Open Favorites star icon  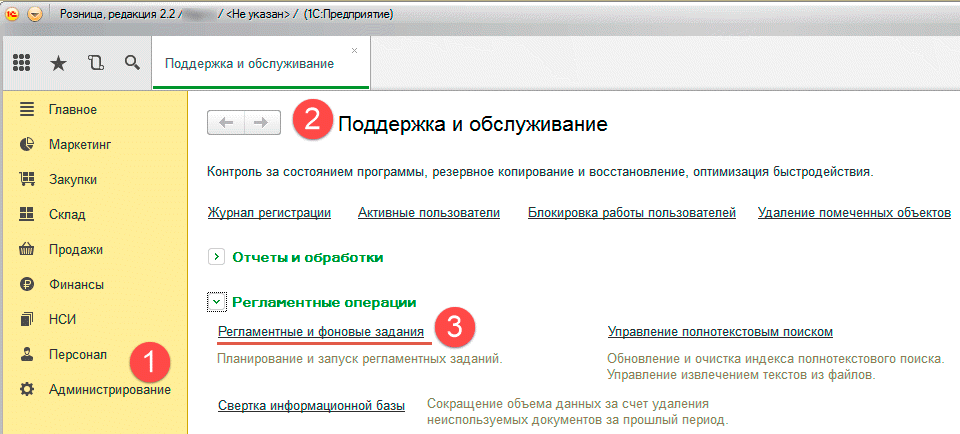58,63
